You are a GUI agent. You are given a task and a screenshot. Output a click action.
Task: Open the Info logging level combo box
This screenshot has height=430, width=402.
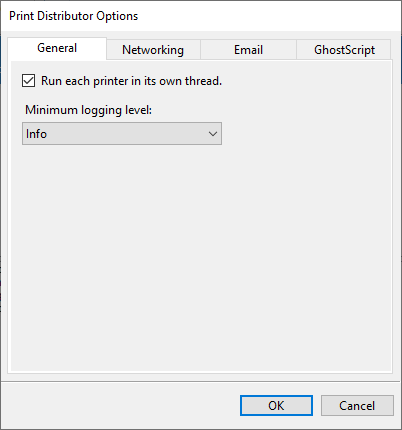pyautogui.click(x=122, y=134)
